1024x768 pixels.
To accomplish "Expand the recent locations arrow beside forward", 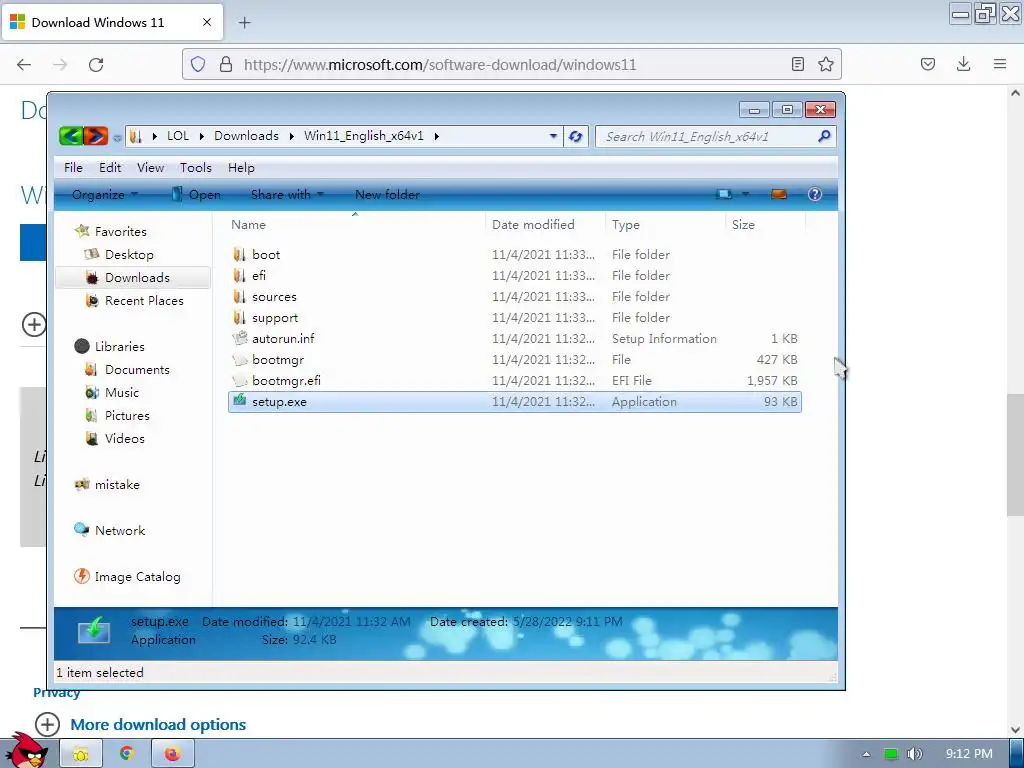I will (x=117, y=137).
